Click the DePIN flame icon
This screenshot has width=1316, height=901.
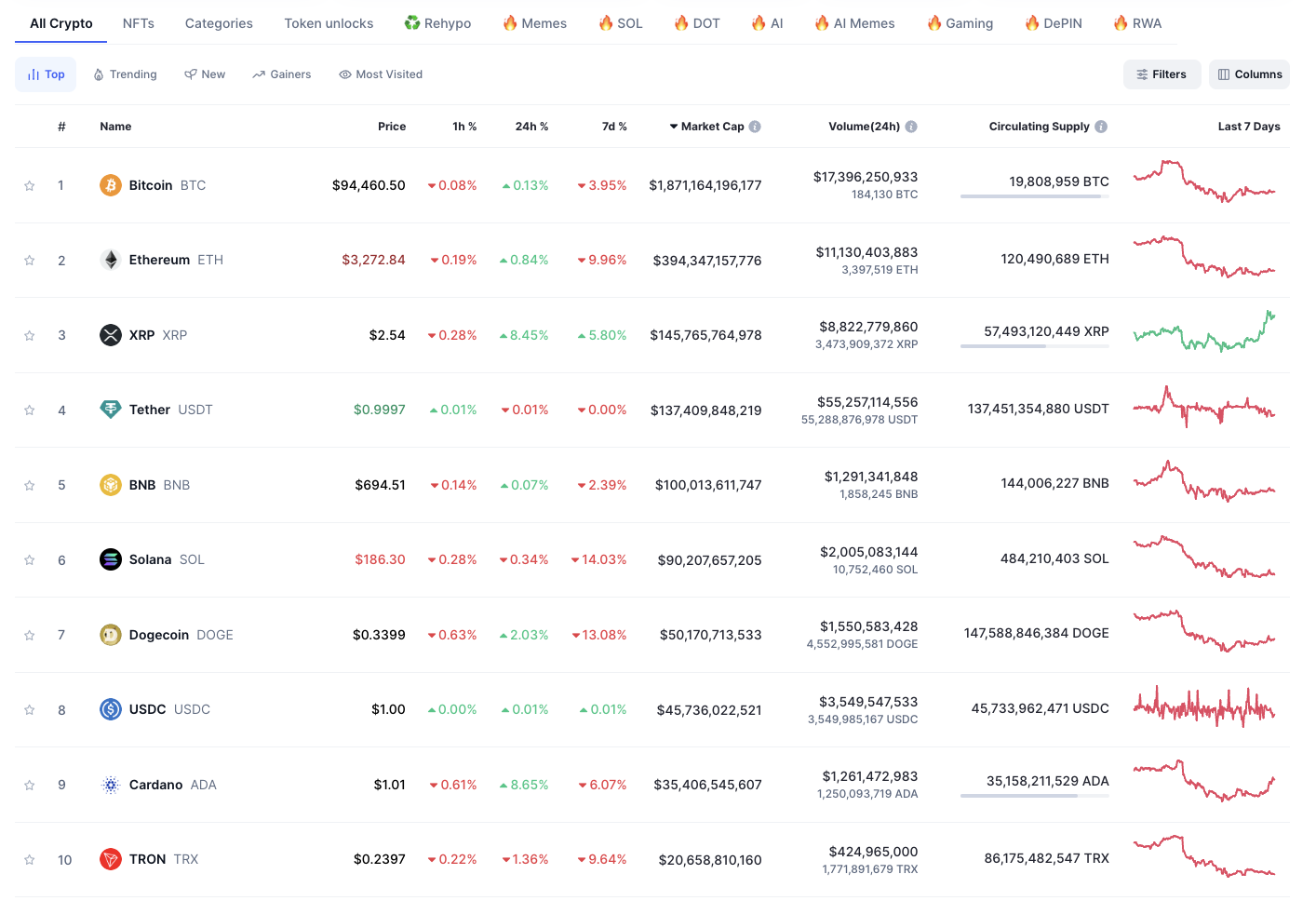coord(1032,22)
